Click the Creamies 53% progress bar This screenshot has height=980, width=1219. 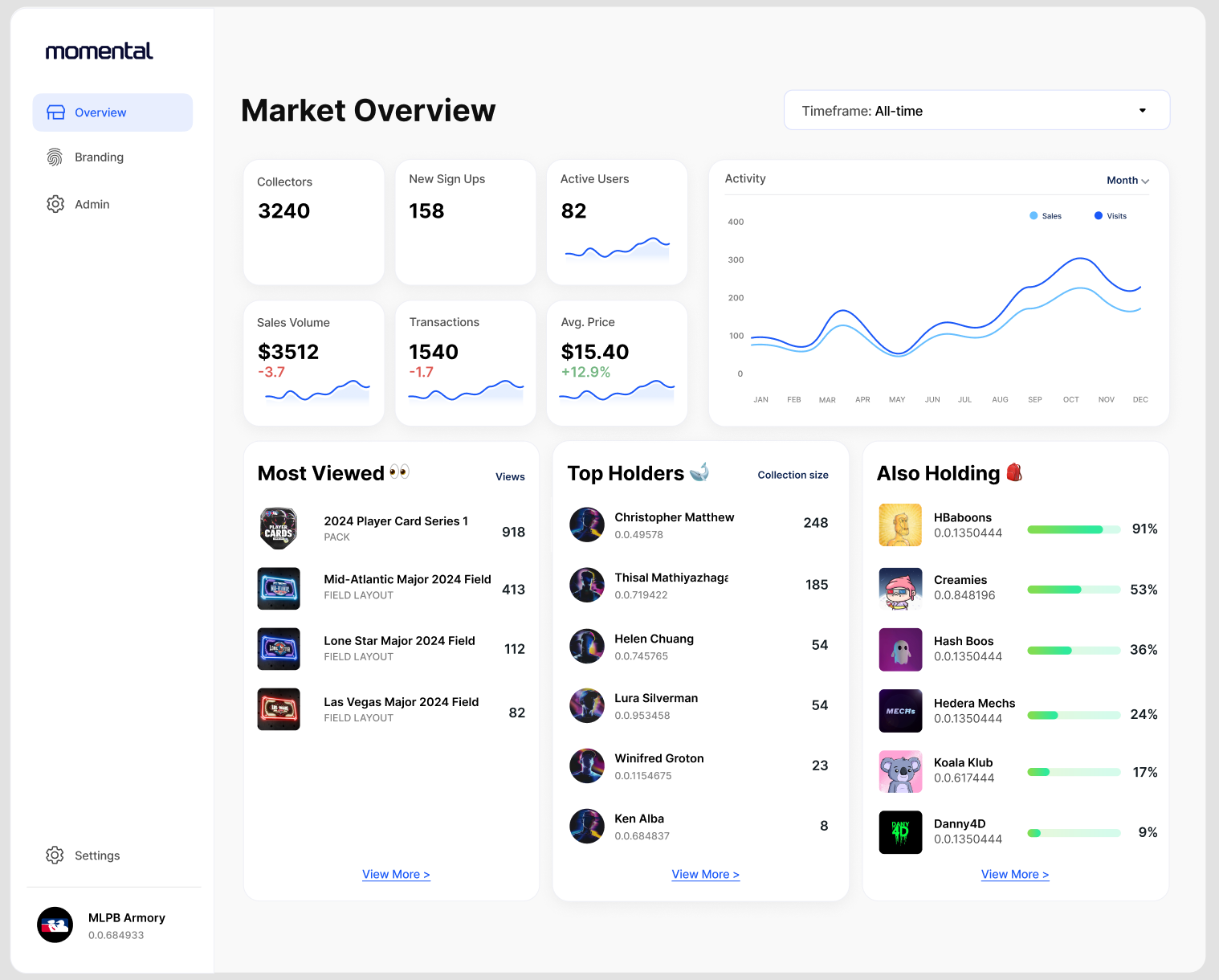(1074, 590)
